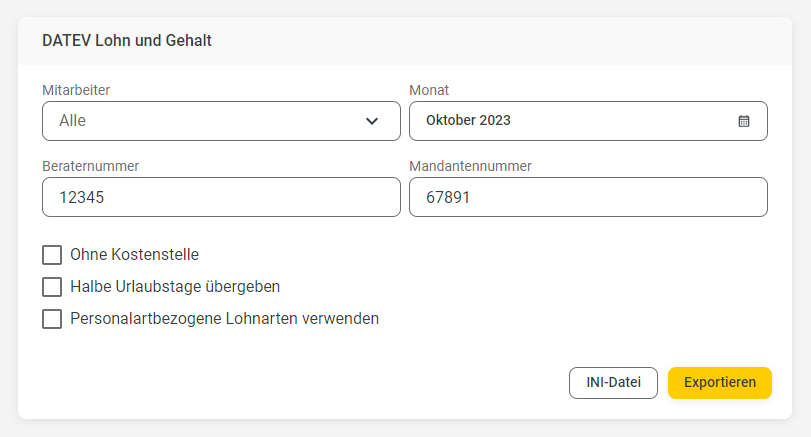811x437 pixels.
Task: Click the Beraternummer field label
Action: click(x=91, y=166)
